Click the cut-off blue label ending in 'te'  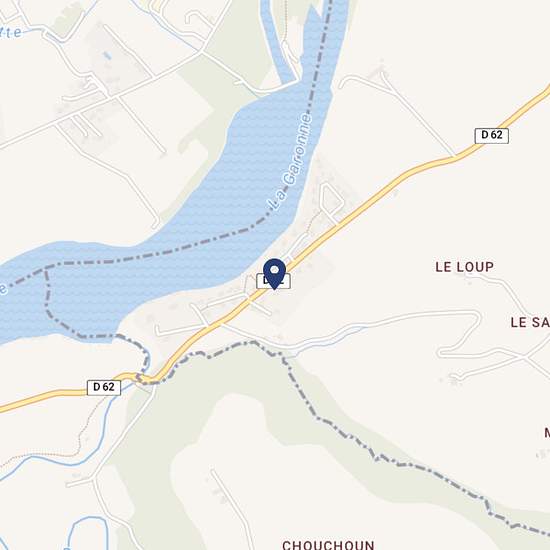tap(11, 32)
